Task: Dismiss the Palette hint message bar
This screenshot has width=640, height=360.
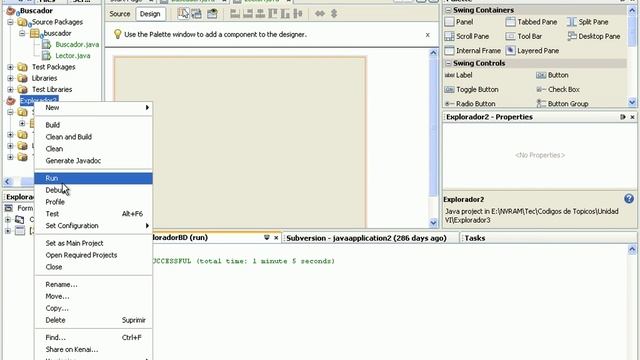Action: pos(427,35)
